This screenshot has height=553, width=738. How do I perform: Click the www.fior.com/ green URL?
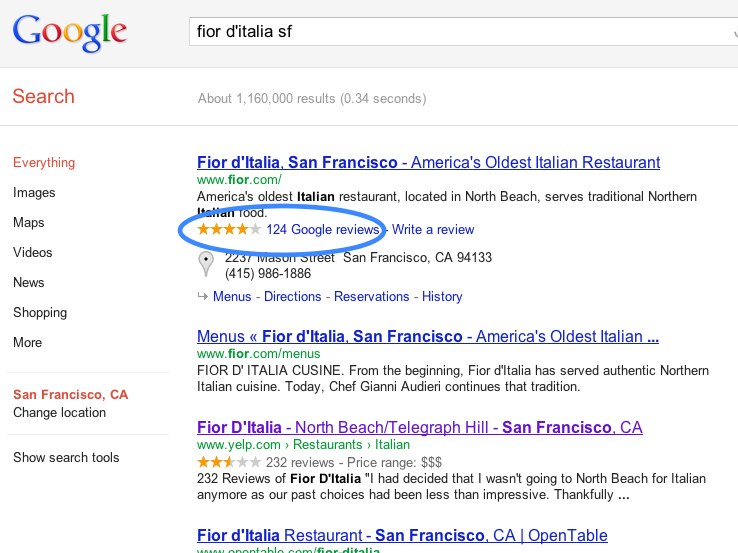coord(239,179)
